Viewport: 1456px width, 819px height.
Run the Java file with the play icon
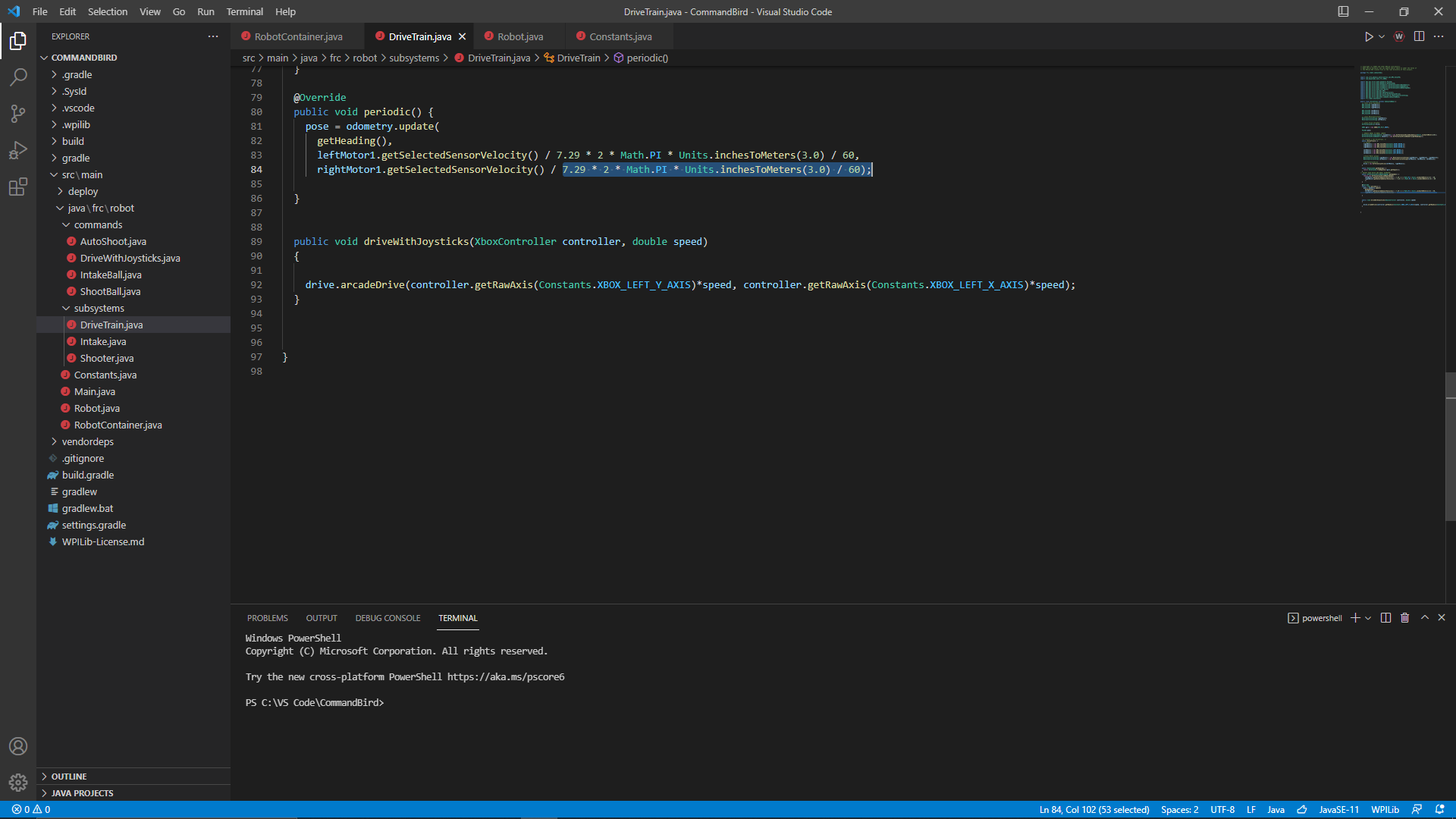(1367, 36)
